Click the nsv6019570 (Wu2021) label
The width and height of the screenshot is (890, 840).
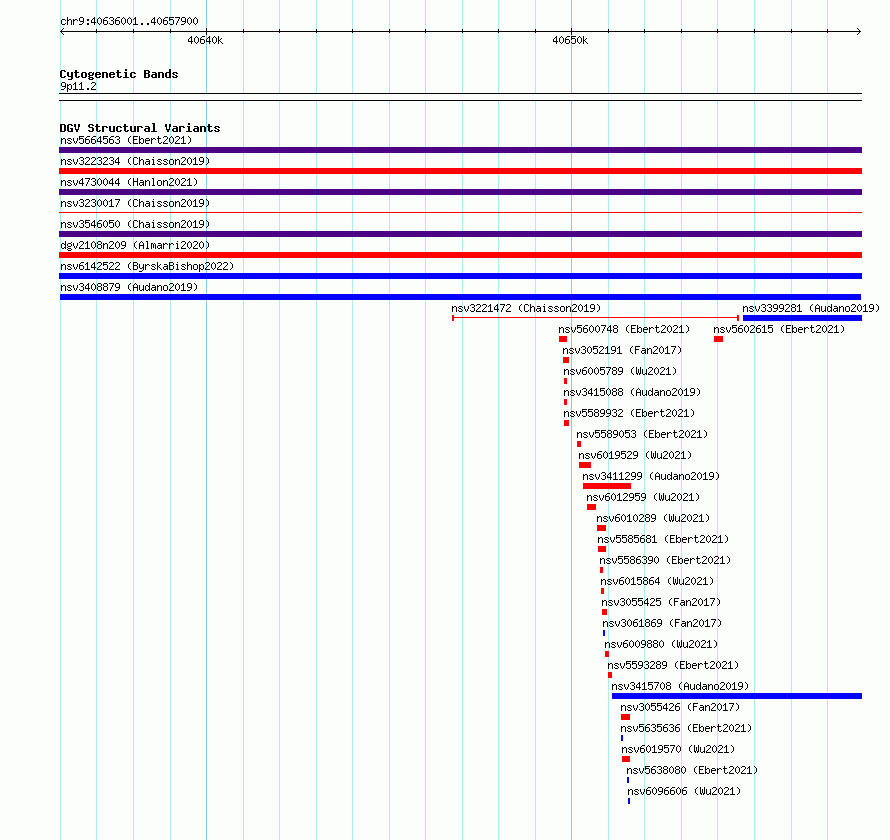(678, 749)
